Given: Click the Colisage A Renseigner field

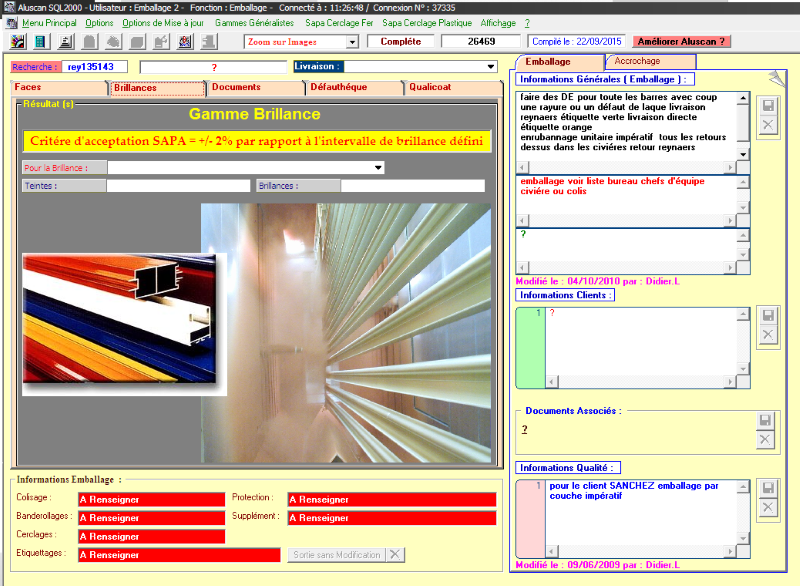Looking at the screenshot, I should pyautogui.click(x=152, y=499).
